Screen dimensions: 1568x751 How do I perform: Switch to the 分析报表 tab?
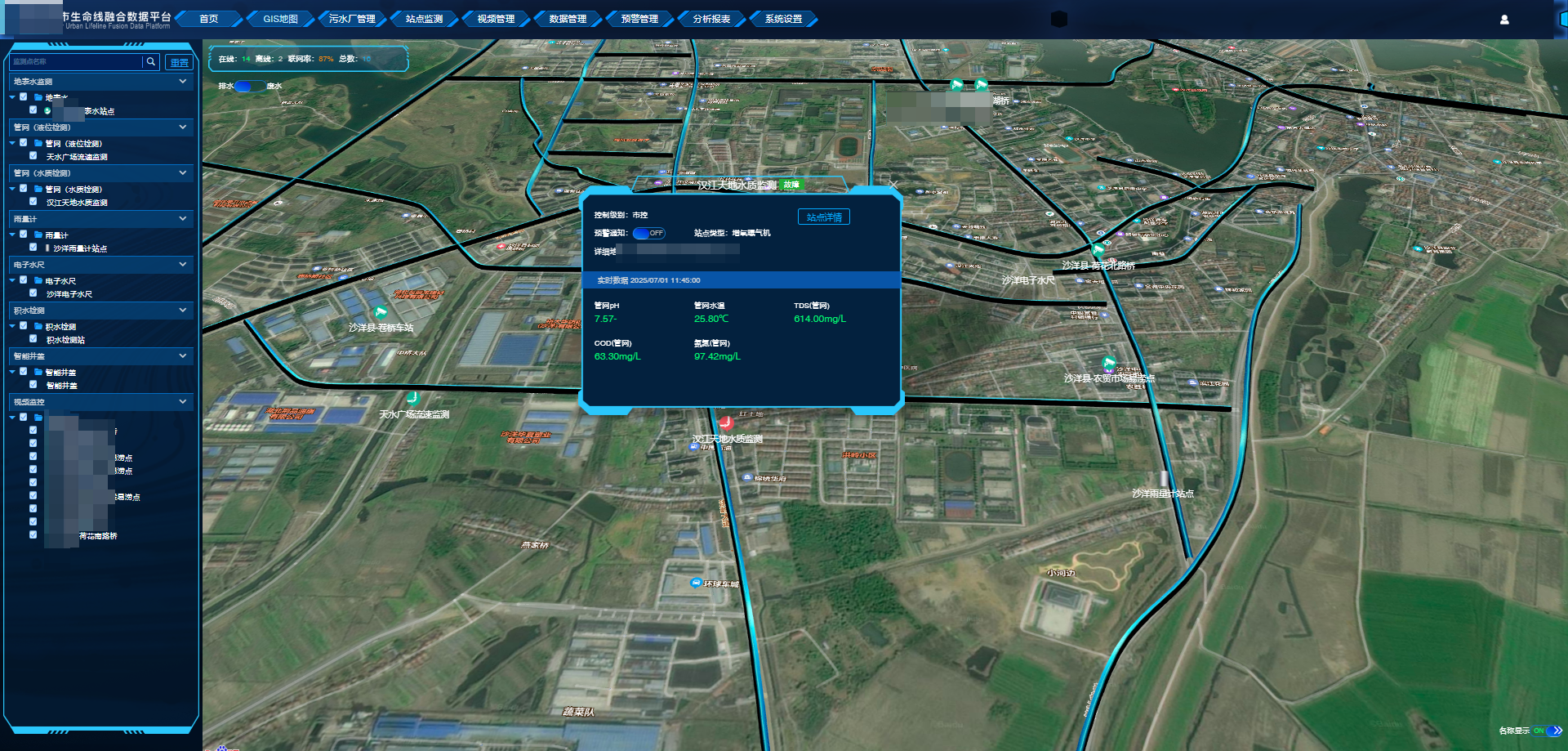[711, 19]
